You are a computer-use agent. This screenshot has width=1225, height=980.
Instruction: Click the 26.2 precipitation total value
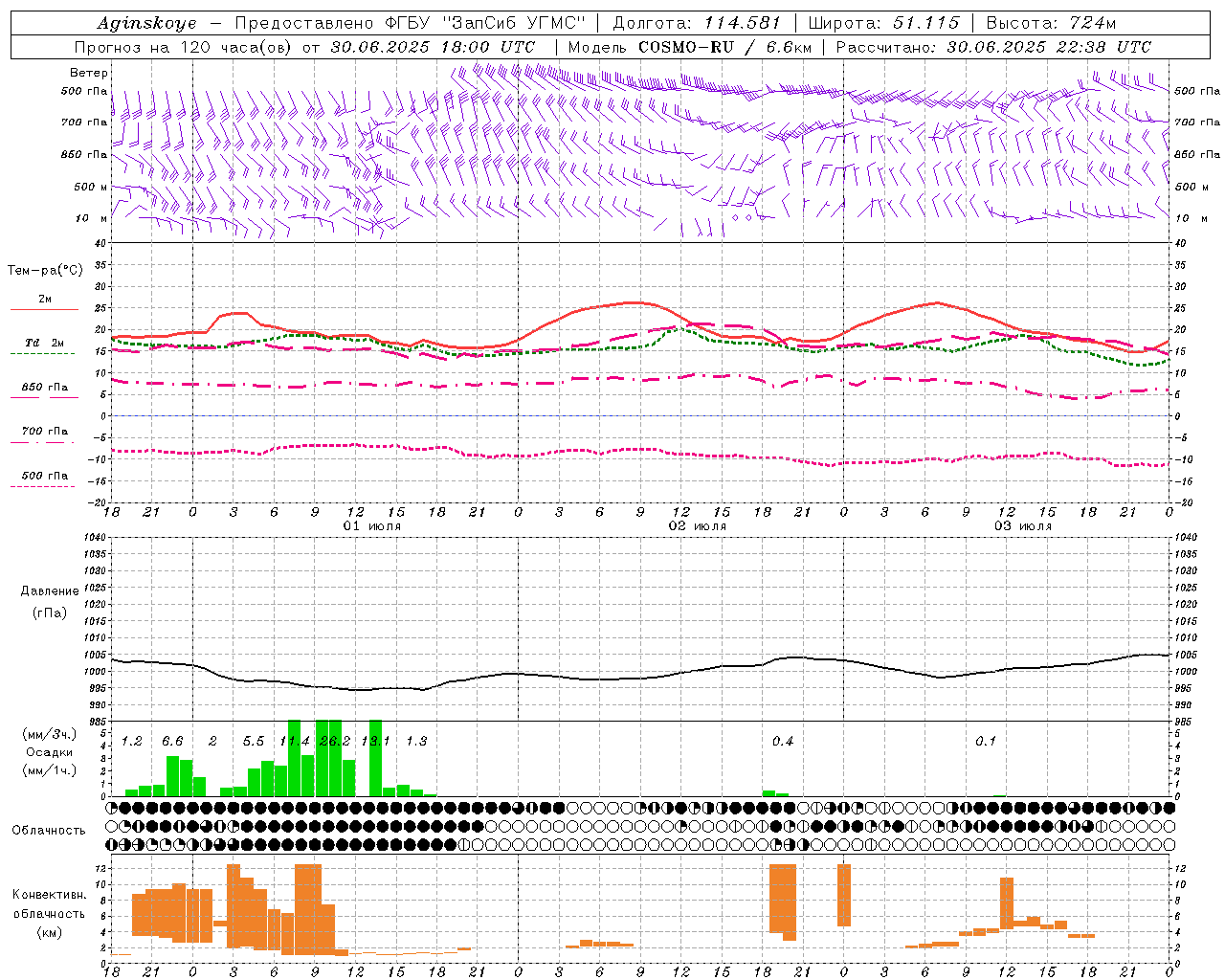tap(335, 741)
